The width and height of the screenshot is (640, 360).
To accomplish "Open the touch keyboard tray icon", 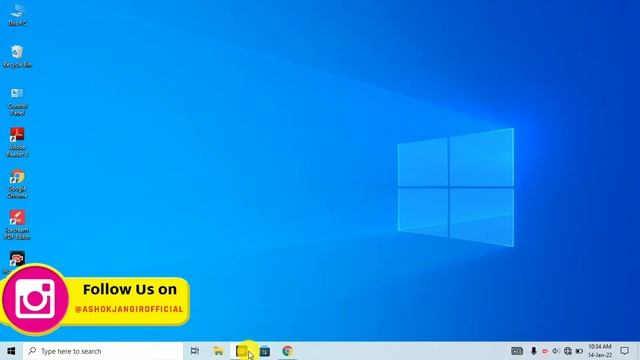I will (x=517, y=351).
